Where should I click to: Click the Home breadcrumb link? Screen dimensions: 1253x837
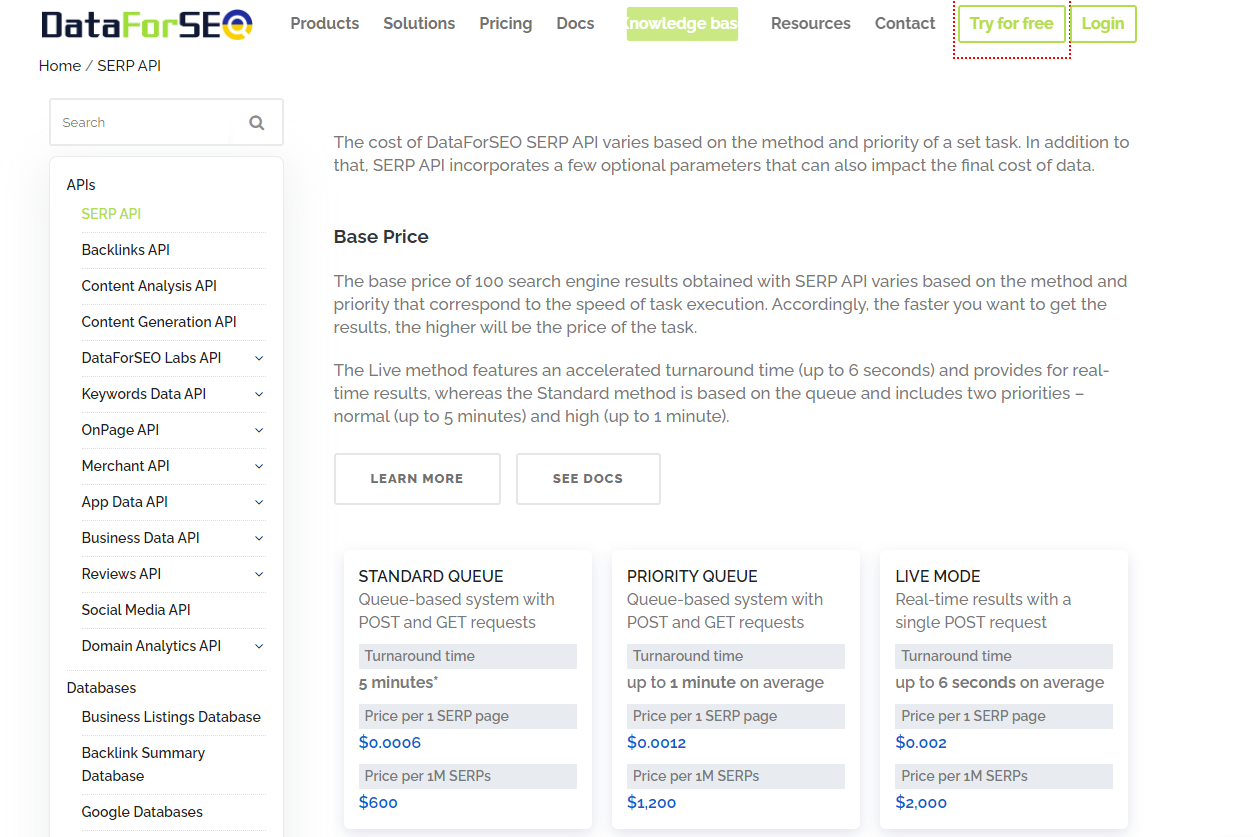click(x=60, y=66)
